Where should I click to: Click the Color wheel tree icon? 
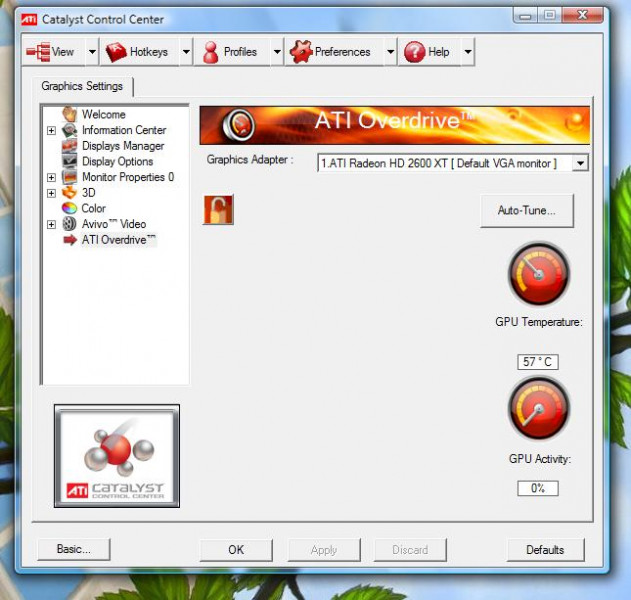[x=69, y=208]
